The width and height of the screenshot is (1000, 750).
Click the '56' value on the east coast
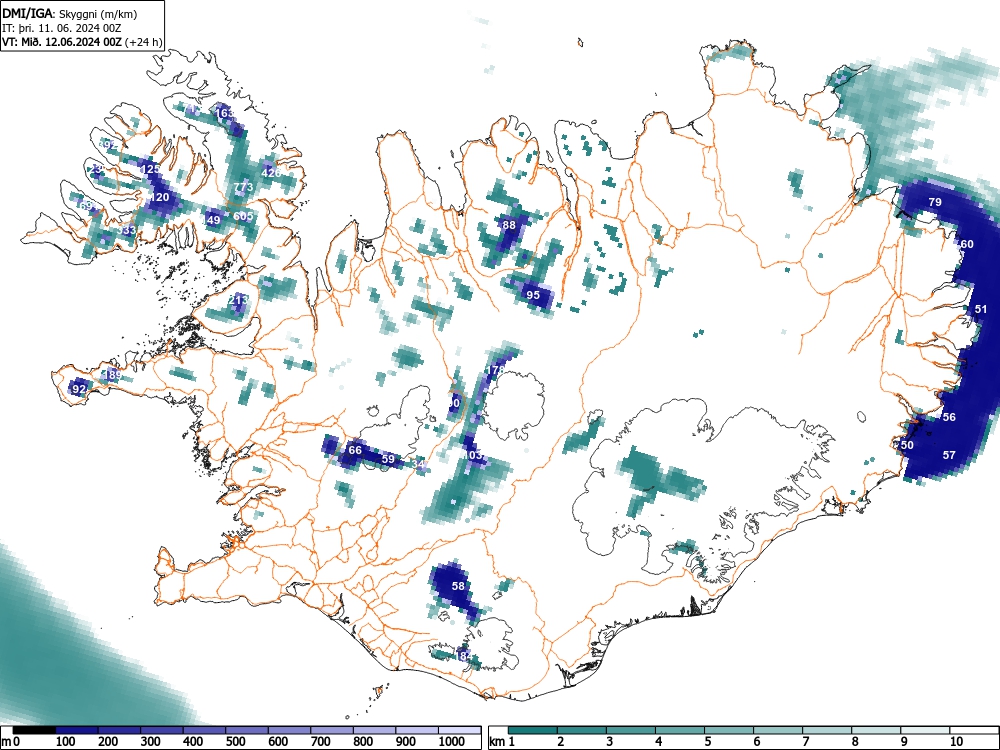click(x=949, y=417)
